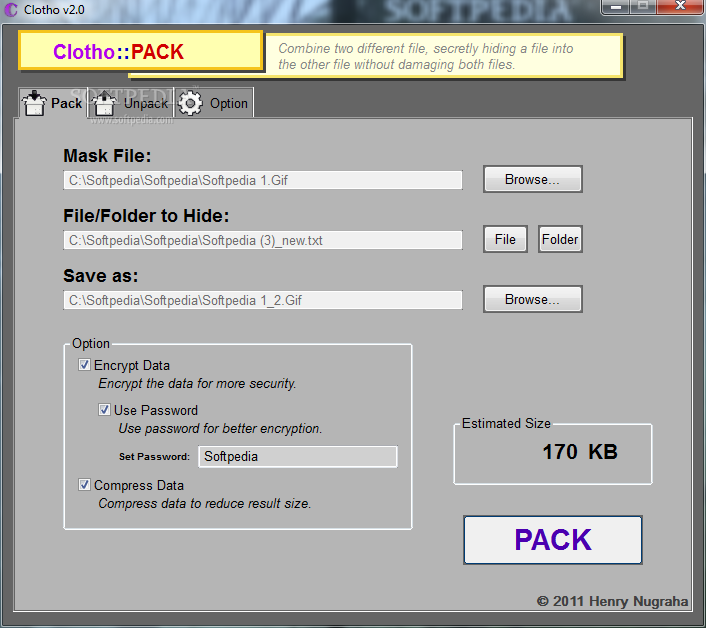706x628 pixels.
Task: Toggle the Compress Data checkbox
Action: (x=84, y=485)
